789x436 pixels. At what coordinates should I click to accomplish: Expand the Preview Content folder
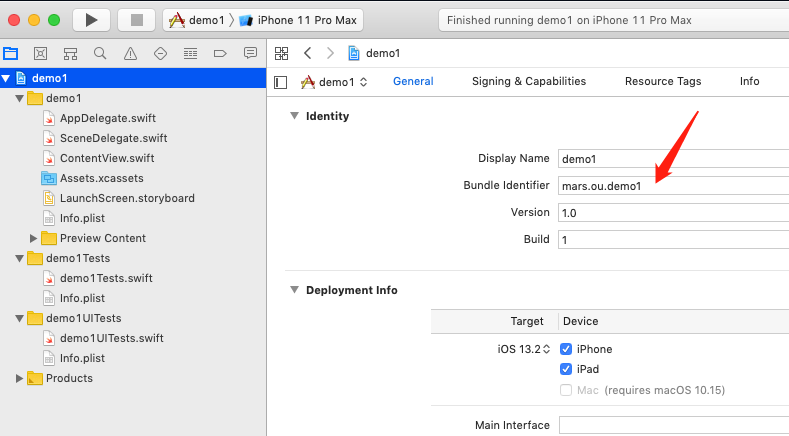[34, 238]
